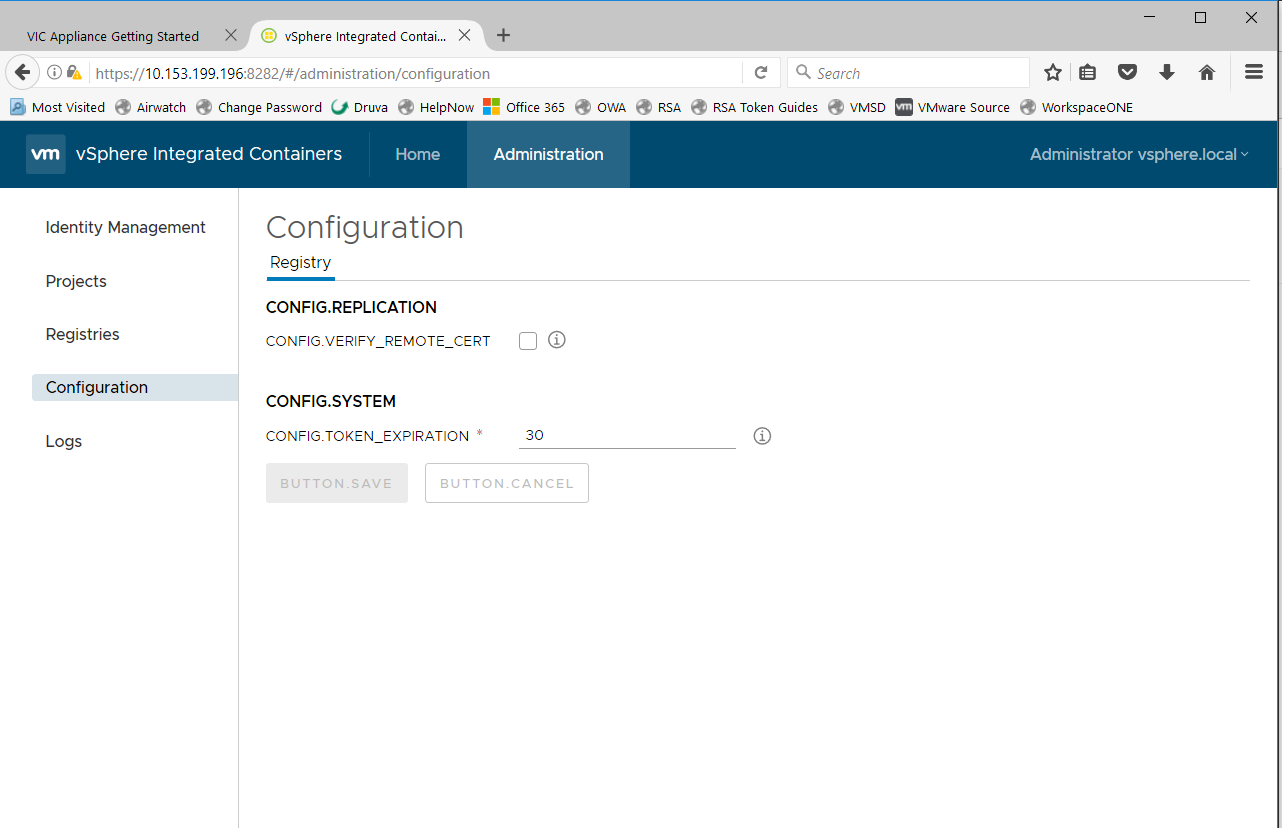Select the Registry configuration tab
Viewport: 1282px width, 828px height.
pos(300,262)
